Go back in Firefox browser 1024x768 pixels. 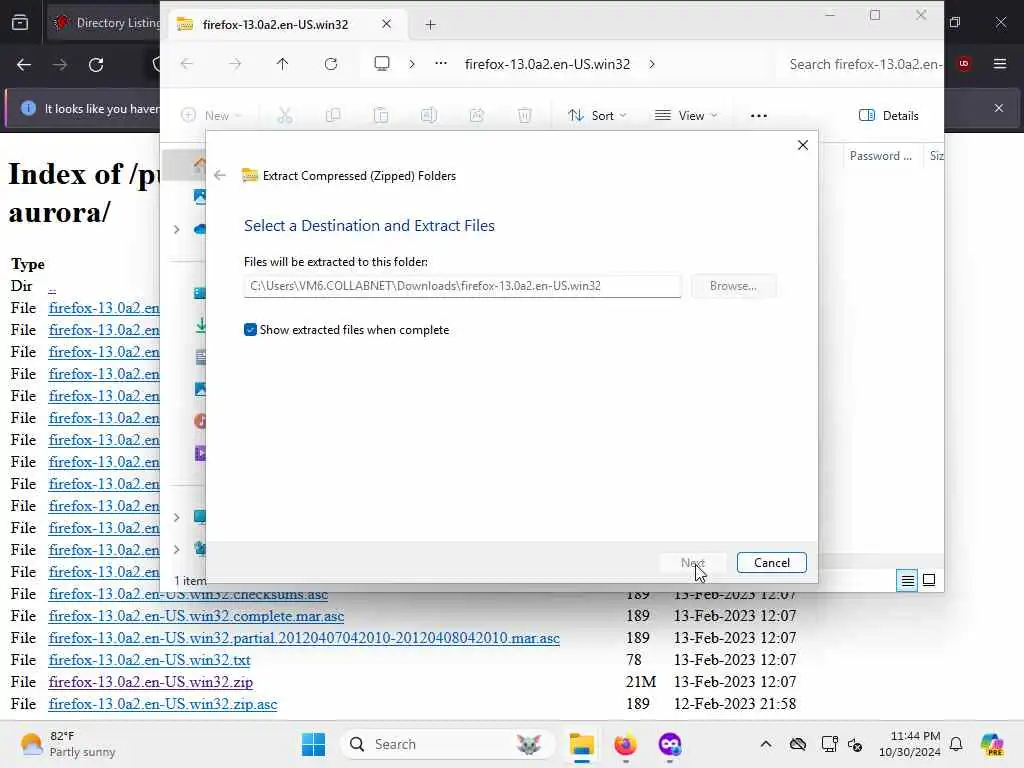(24, 65)
